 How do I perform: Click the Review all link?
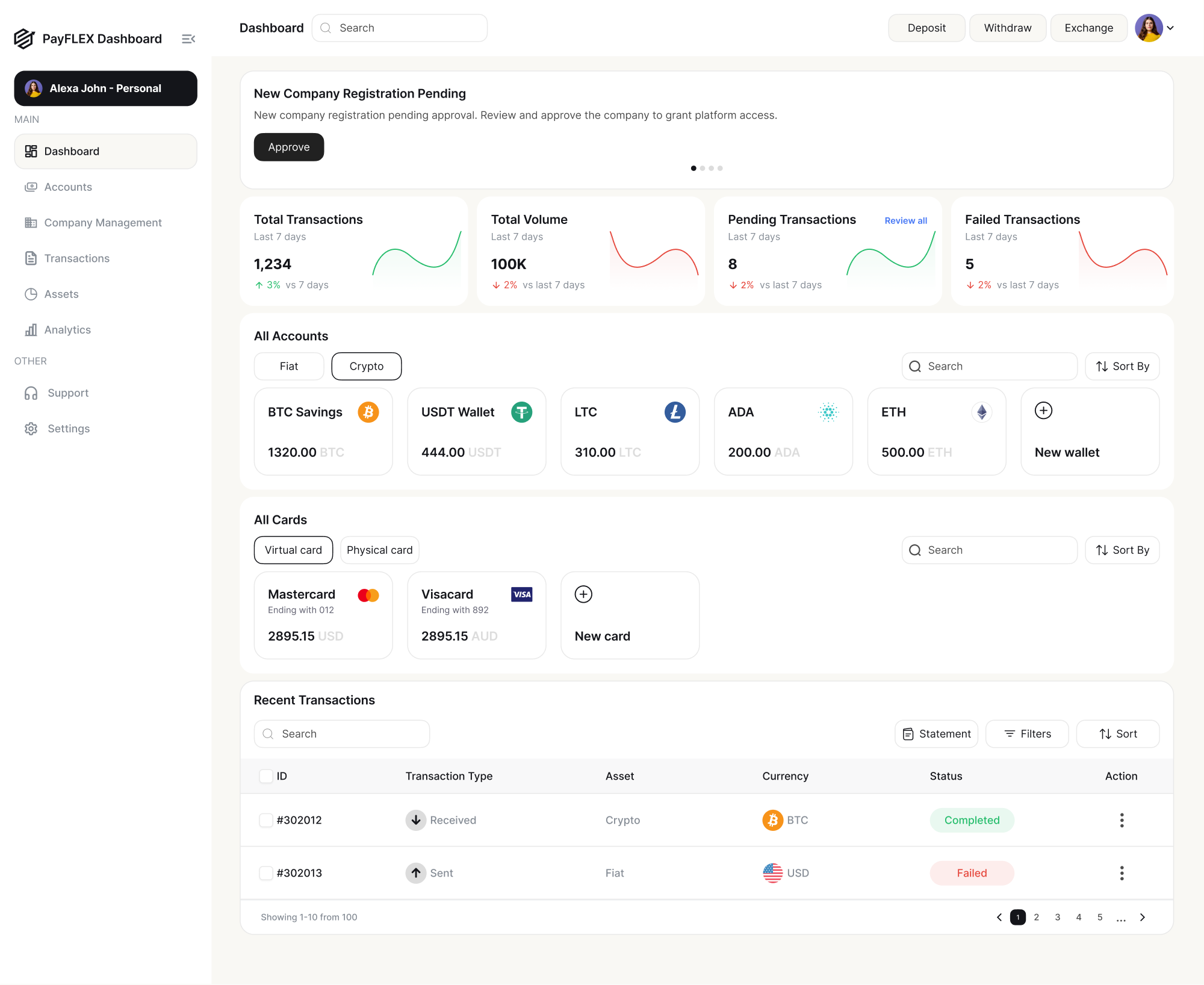click(x=905, y=221)
